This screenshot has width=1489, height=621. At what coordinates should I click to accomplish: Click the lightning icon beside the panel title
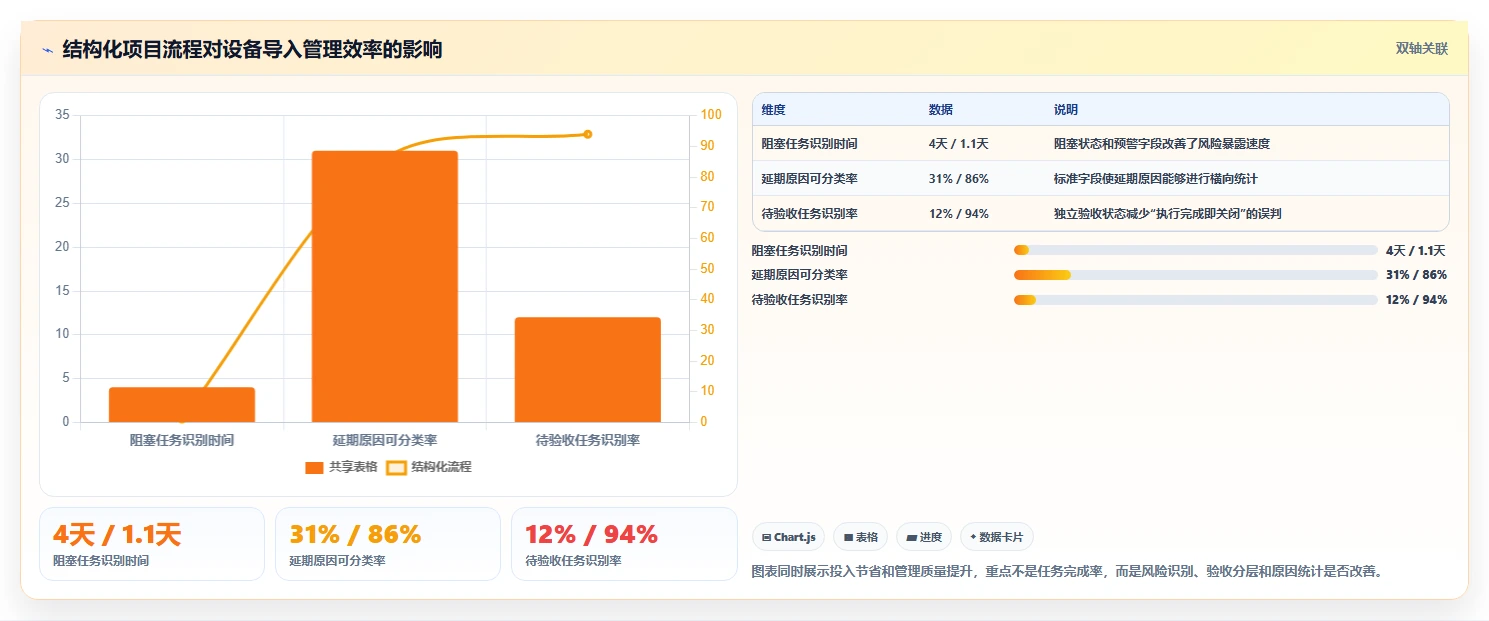[x=47, y=50]
